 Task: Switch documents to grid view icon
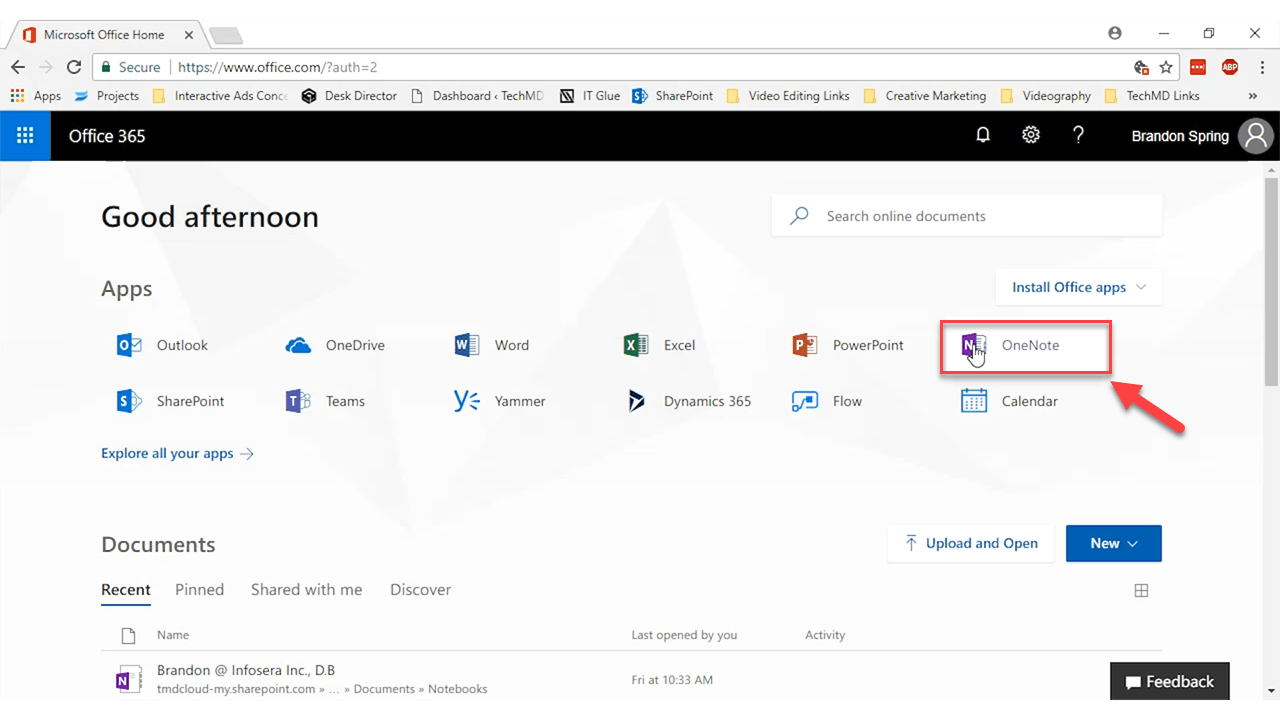(x=1141, y=591)
